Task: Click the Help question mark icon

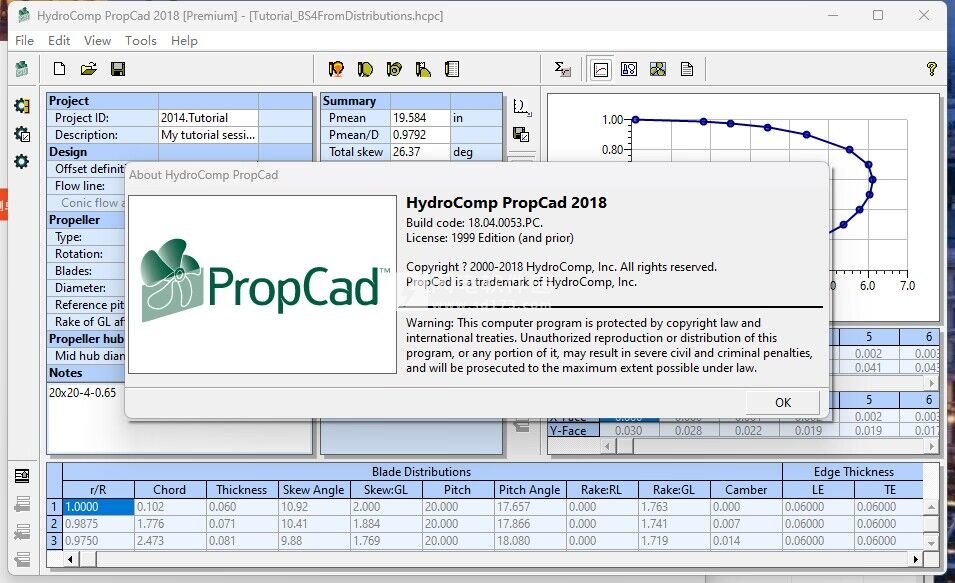Action: click(x=931, y=69)
